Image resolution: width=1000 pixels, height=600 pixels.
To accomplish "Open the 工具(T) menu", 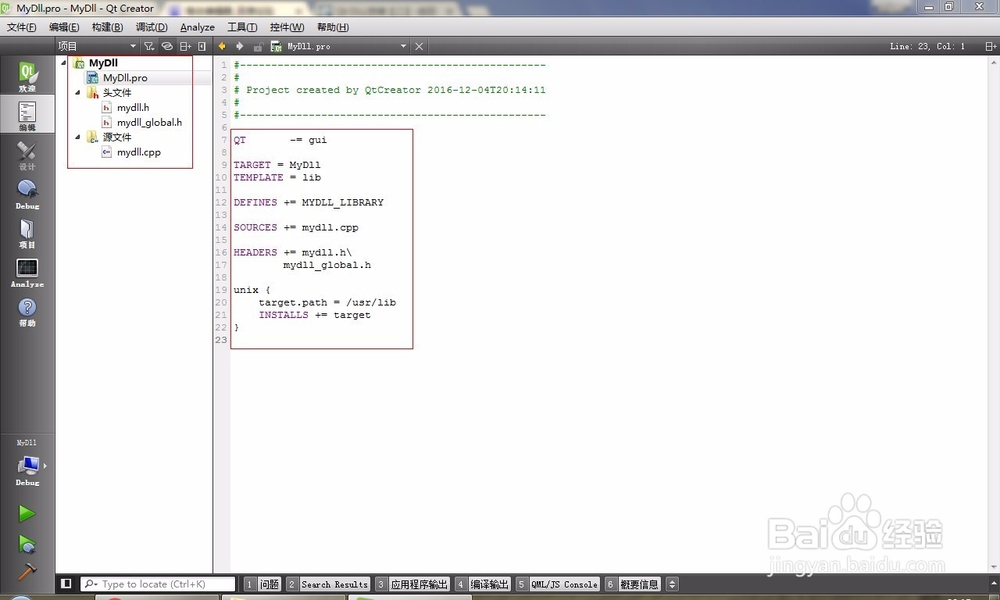I will [242, 27].
